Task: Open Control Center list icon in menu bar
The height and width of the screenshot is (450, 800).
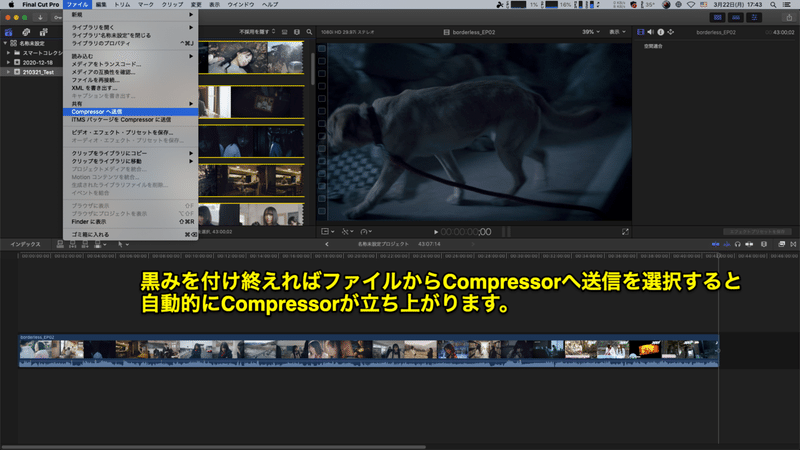Action: 787,5
